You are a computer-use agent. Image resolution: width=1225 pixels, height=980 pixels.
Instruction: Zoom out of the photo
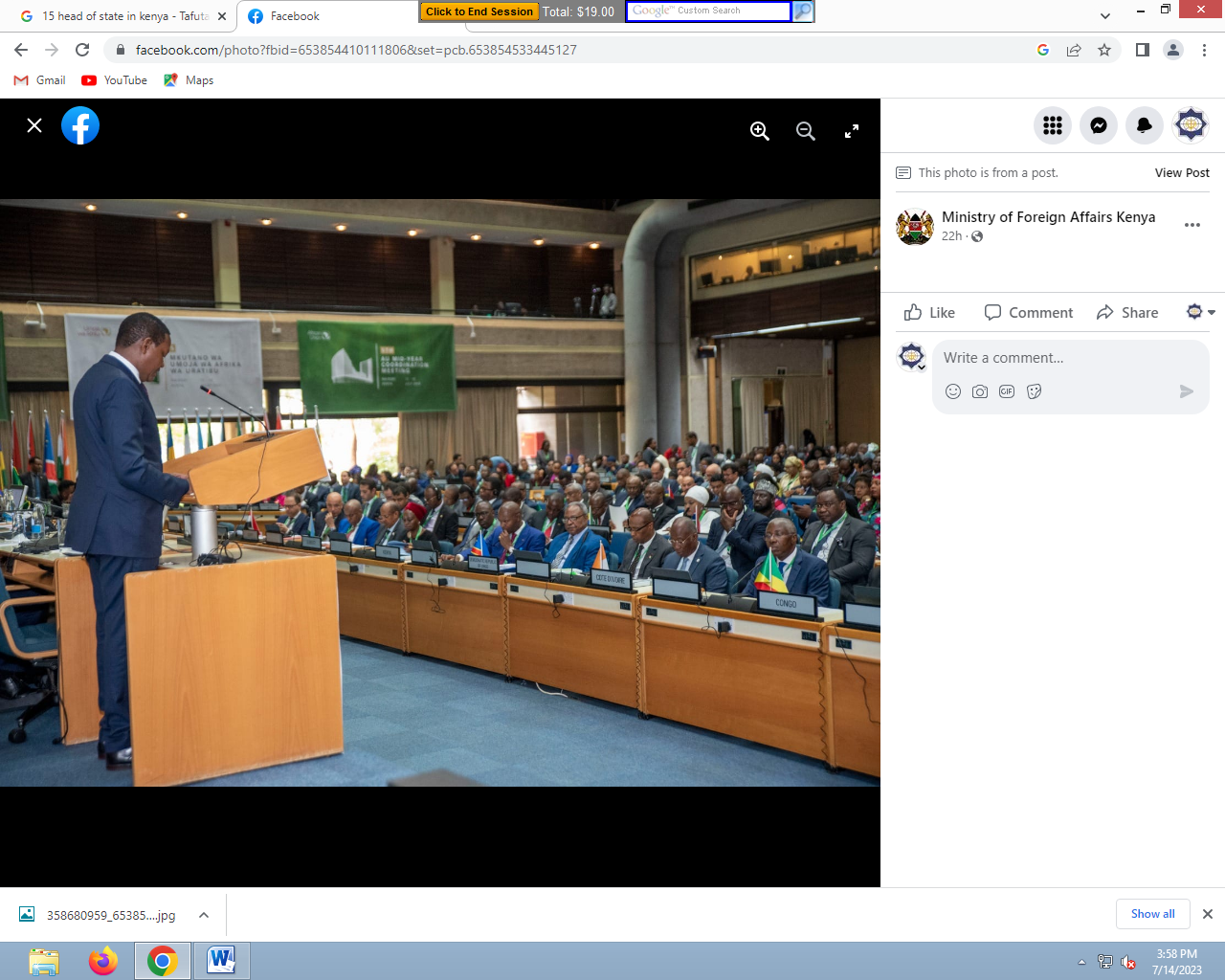[x=806, y=131]
